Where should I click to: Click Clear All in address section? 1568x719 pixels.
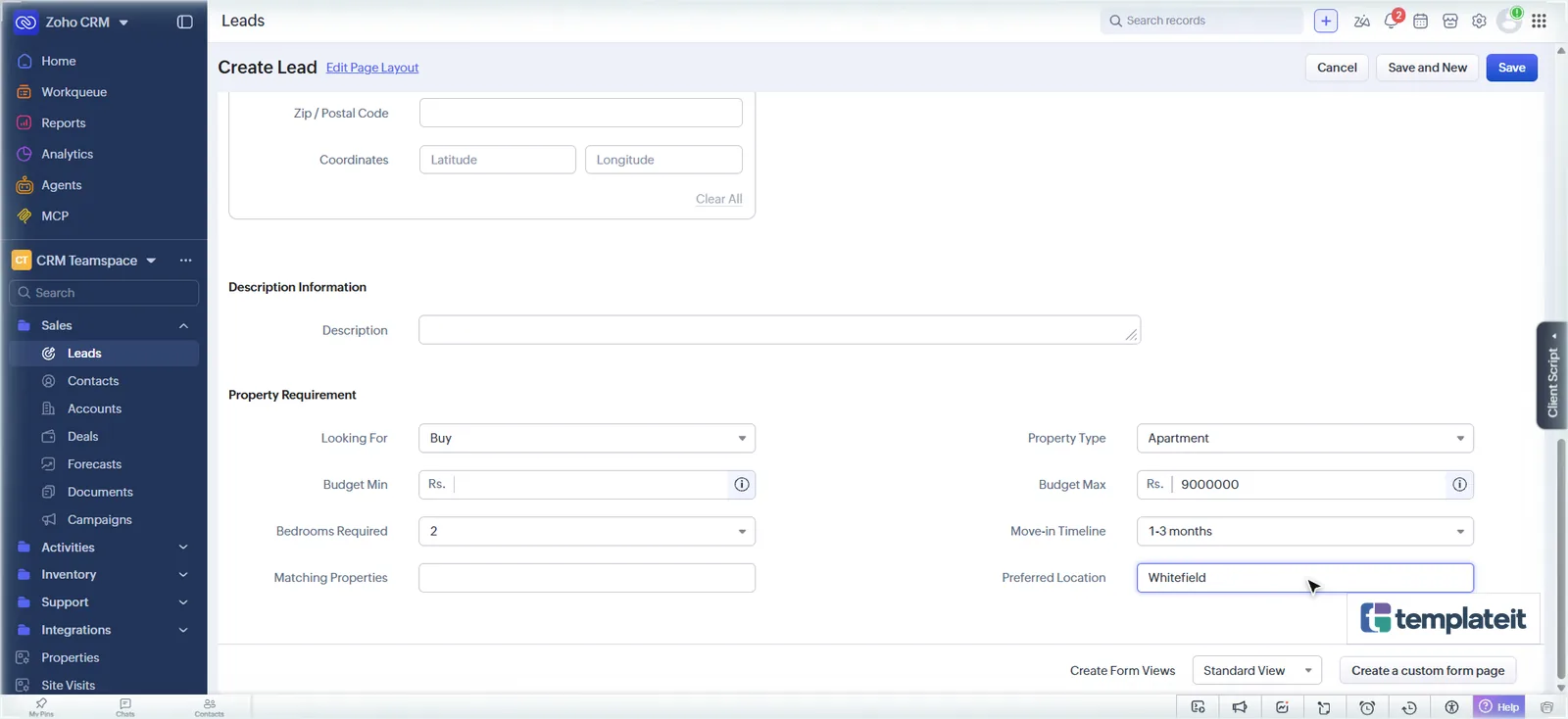[718, 199]
